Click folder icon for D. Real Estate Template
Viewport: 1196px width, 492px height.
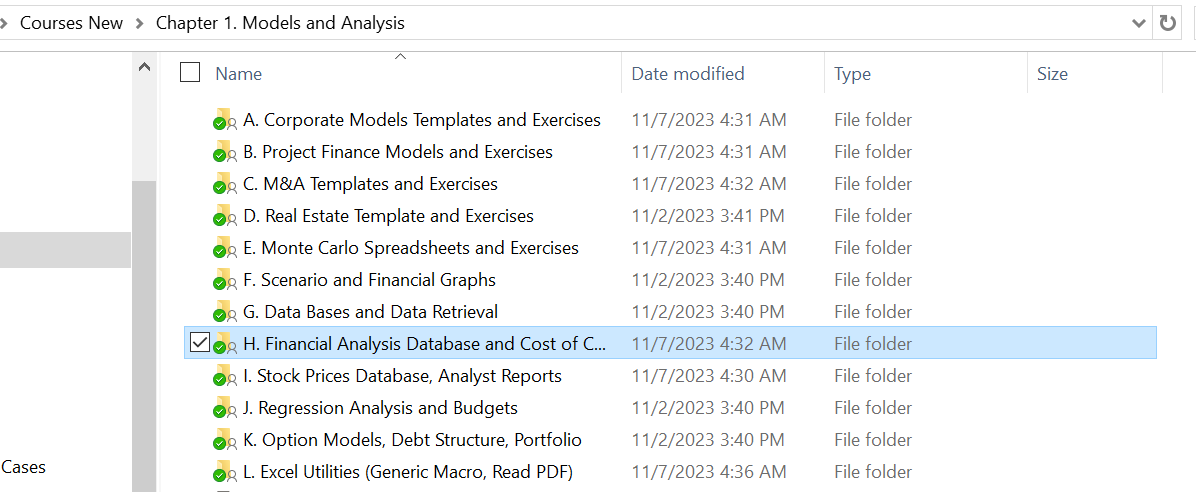[224, 216]
